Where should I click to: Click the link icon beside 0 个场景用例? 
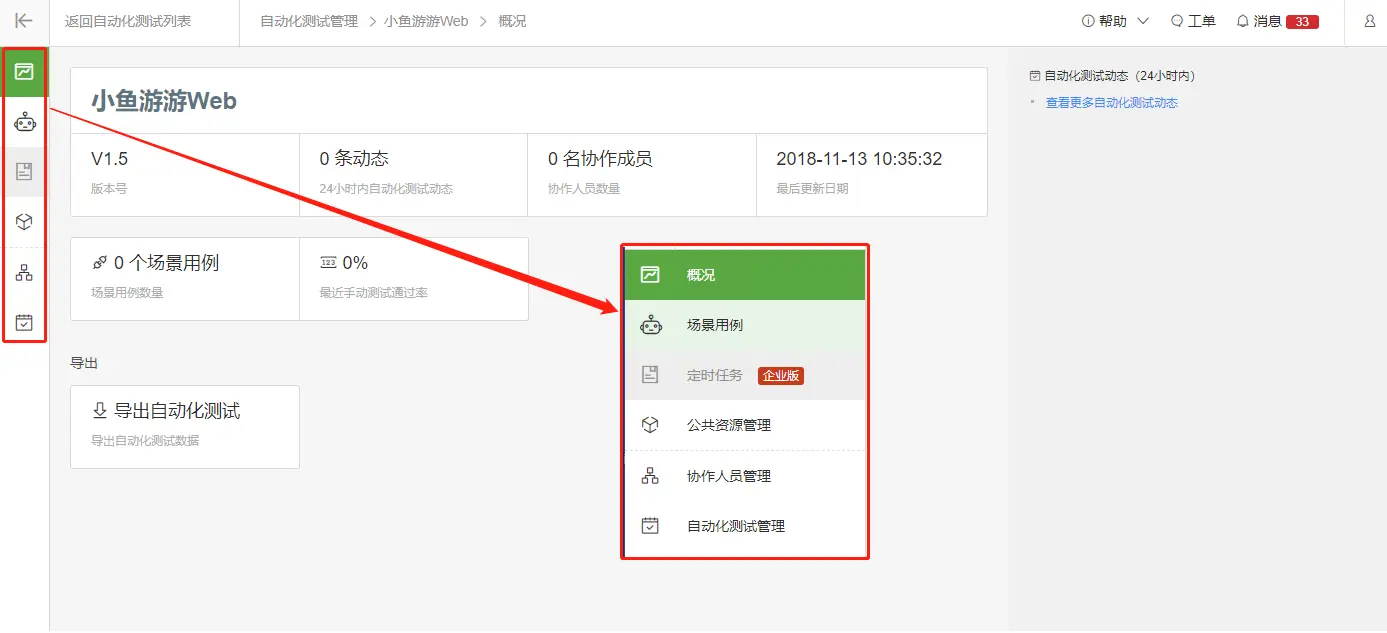point(99,263)
